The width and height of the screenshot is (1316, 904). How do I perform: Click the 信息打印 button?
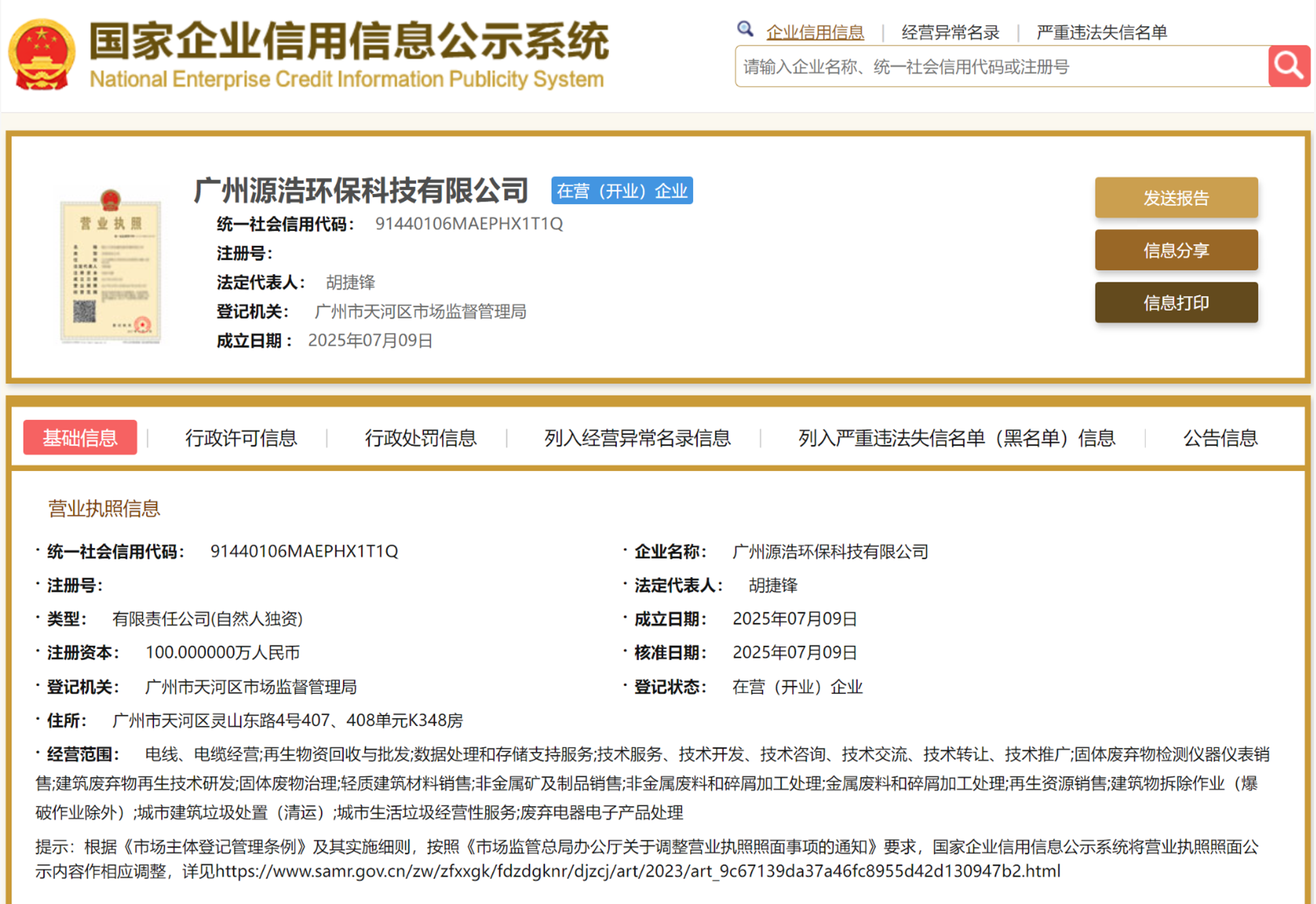1176,302
